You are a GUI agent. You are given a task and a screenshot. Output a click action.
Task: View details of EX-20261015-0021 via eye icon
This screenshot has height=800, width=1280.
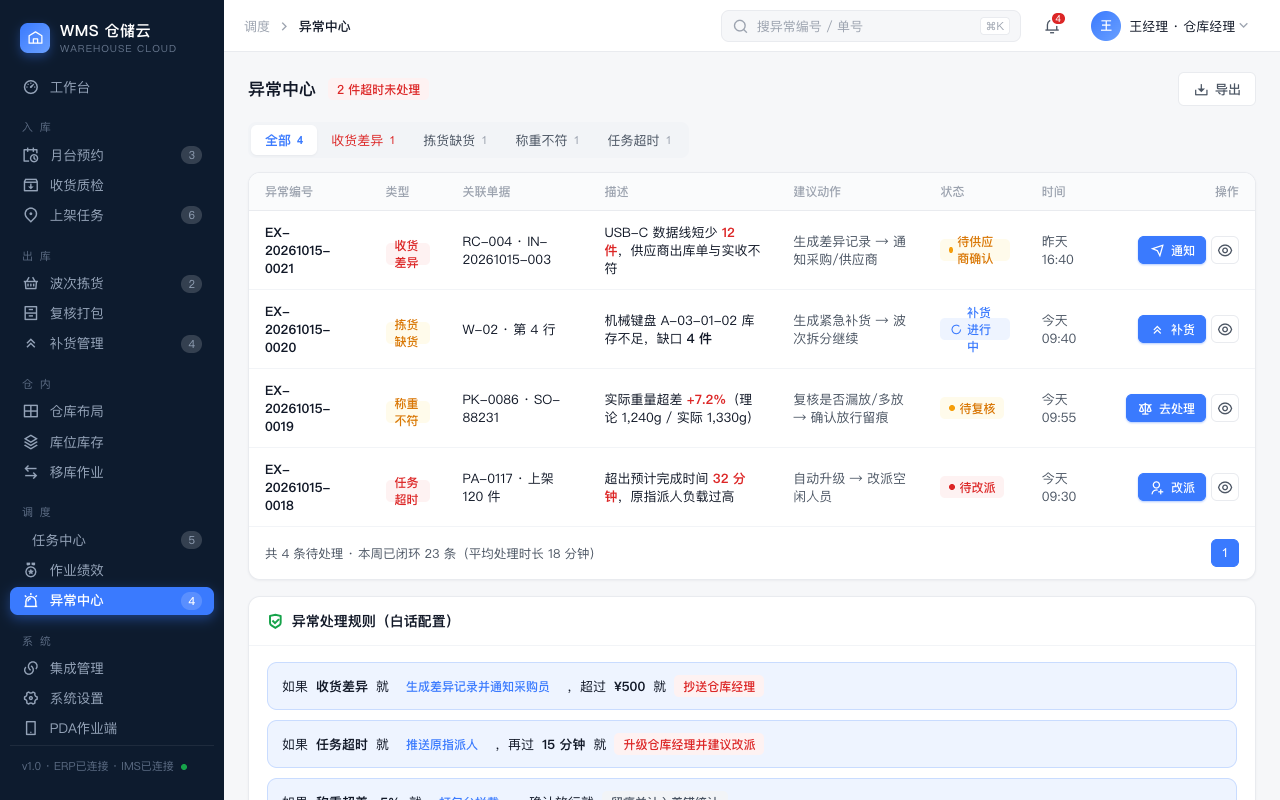(1225, 250)
